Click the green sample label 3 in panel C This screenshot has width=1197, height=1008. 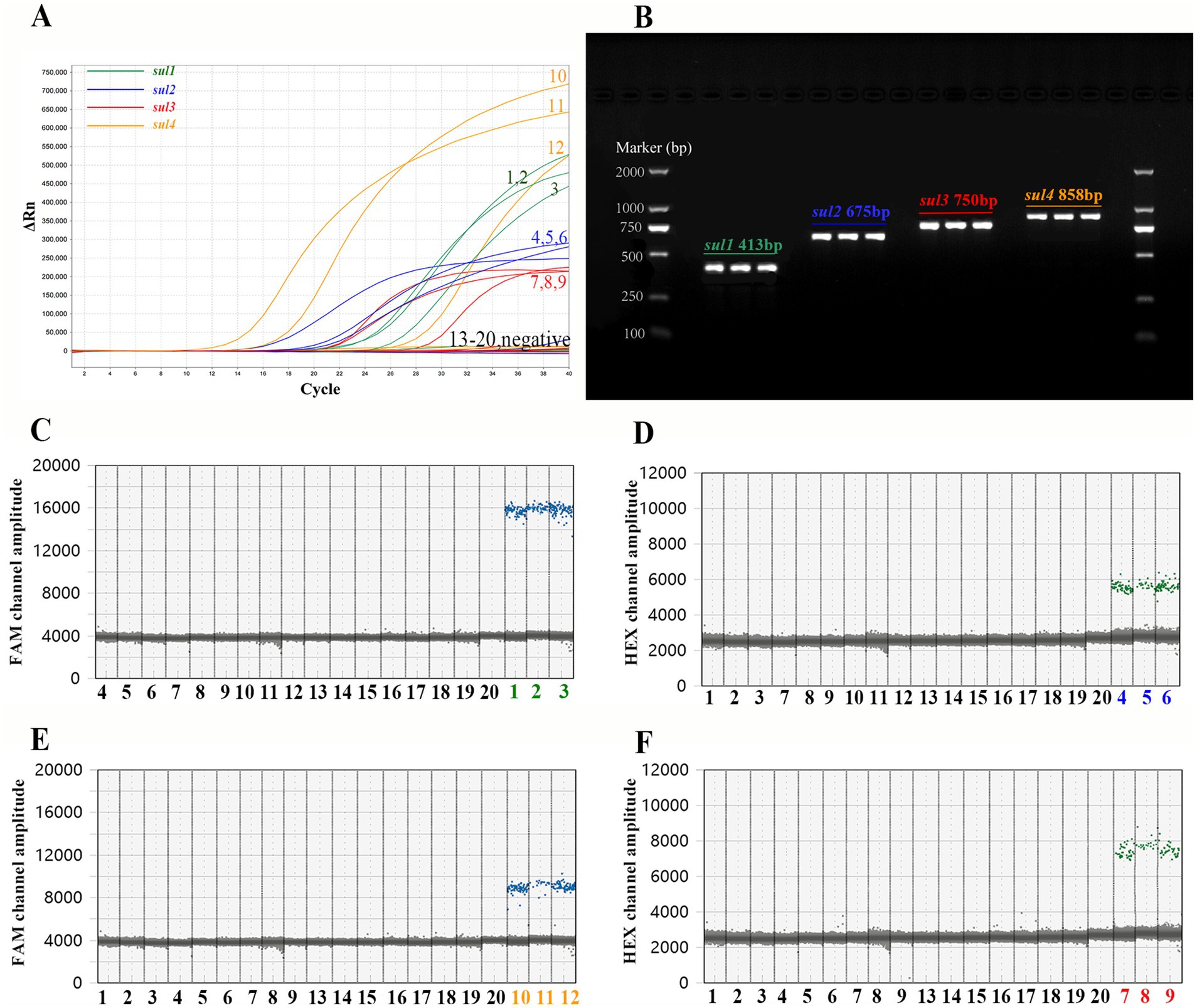pyautogui.click(x=564, y=691)
